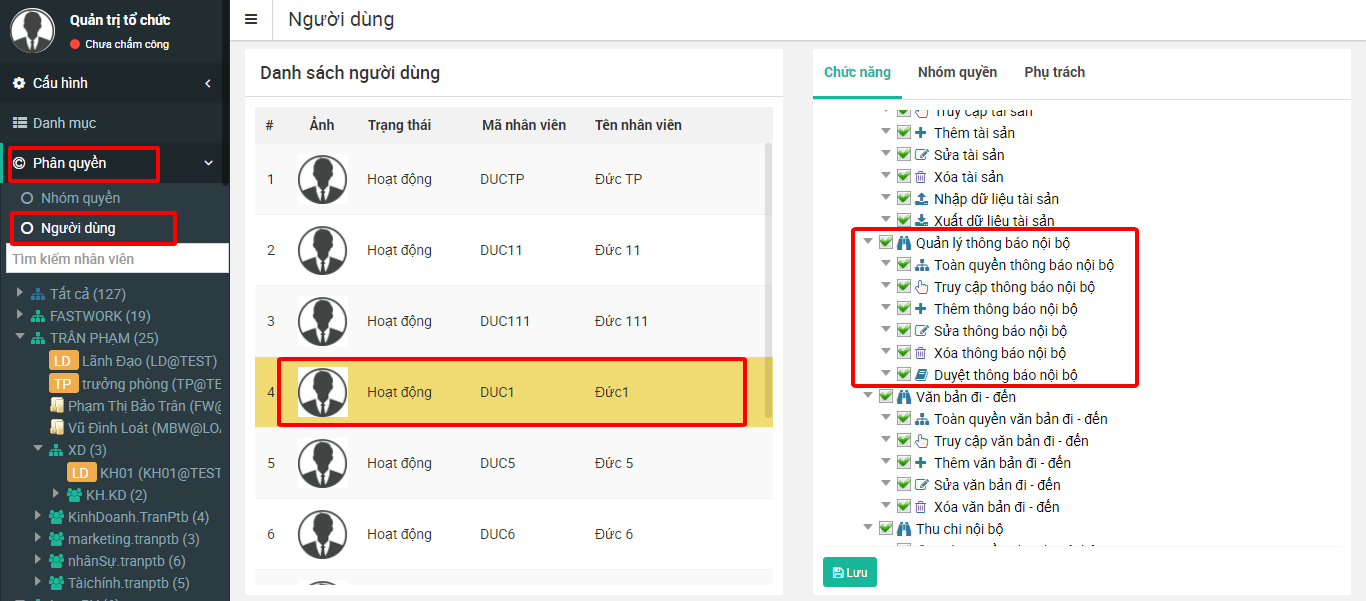1366x601 pixels.
Task: Click the trash icon for Xóa thông báo nội bộ
Action: tap(921, 353)
